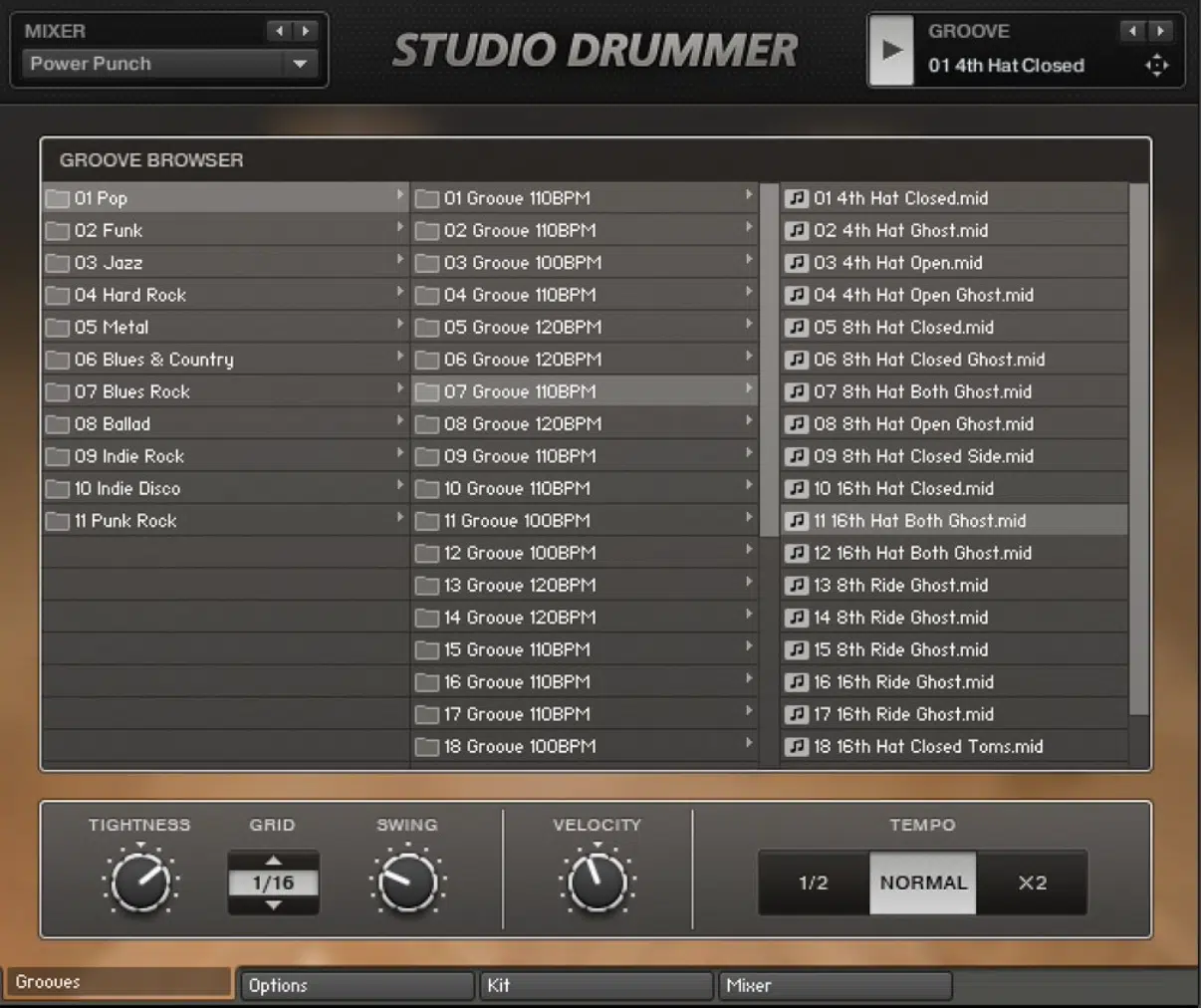Click the 01 Pop folder icon
Image resolution: width=1201 pixels, height=1008 pixels.
click(x=58, y=198)
